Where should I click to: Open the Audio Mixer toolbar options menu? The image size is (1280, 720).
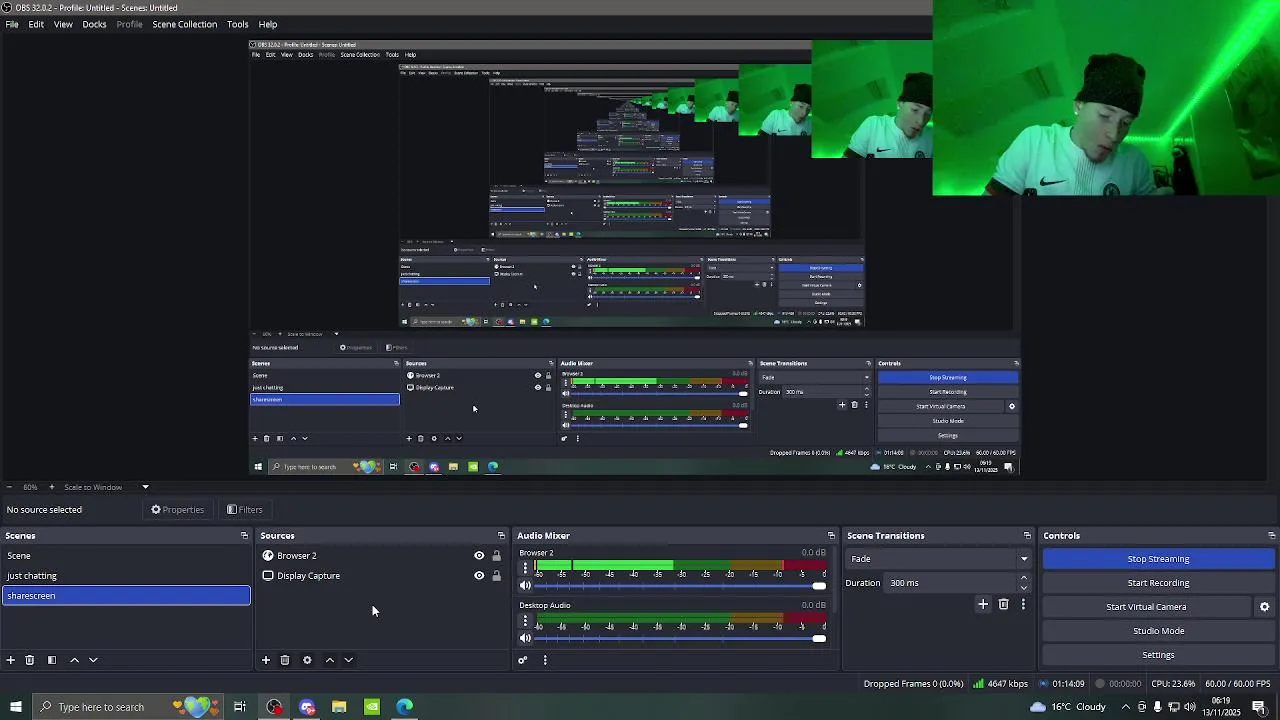545,660
